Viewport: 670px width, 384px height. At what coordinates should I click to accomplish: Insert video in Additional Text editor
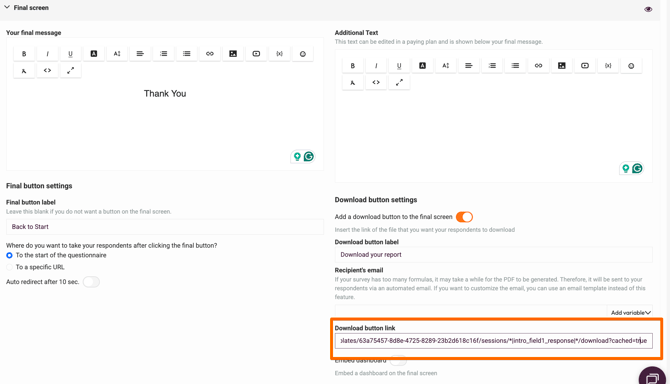tap(585, 66)
